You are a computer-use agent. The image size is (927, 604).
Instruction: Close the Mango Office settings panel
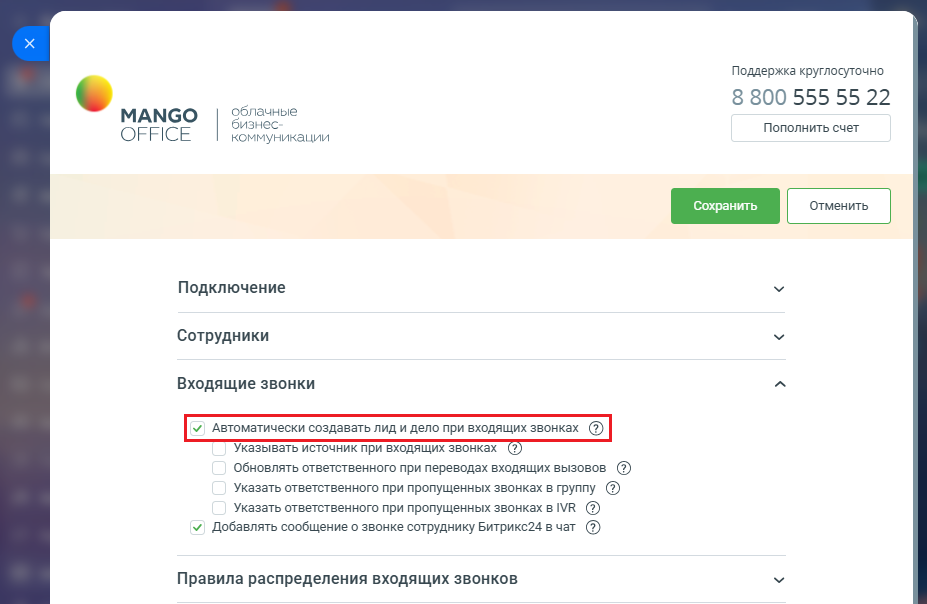pyautogui.click(x=30, y=43)
